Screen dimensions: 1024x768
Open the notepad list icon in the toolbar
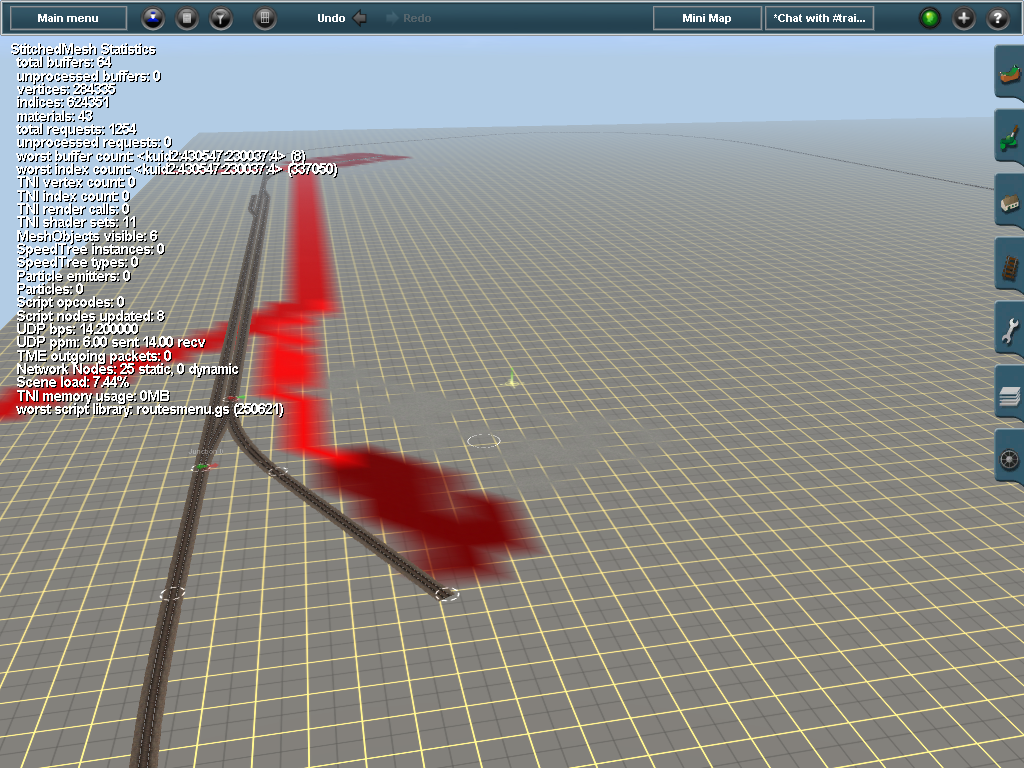pos(186,18)
